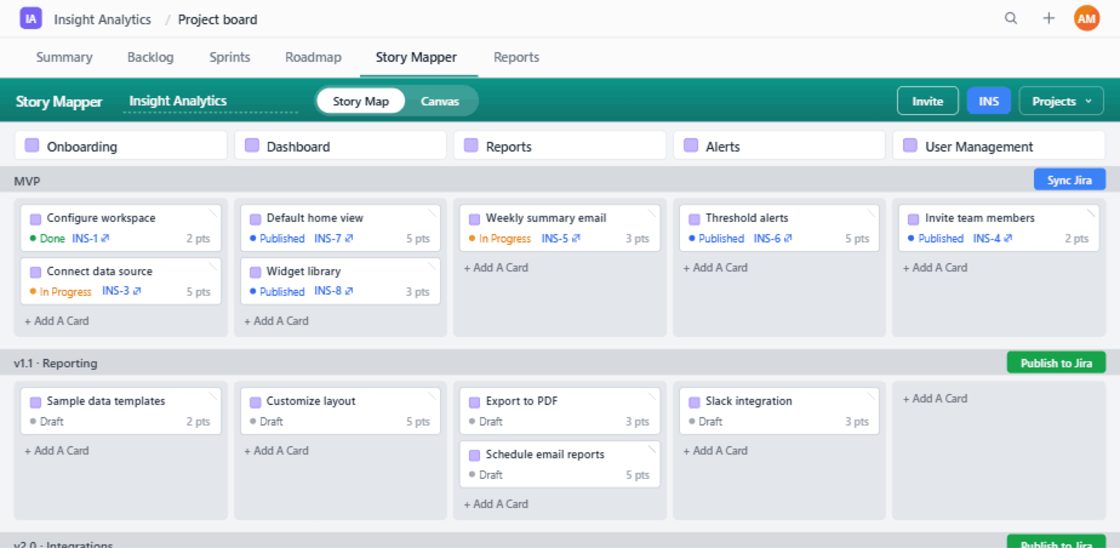Click the v1.1 · Reporting release label
This screenshot has width=1120, height=548.
(x=56, y=364)
